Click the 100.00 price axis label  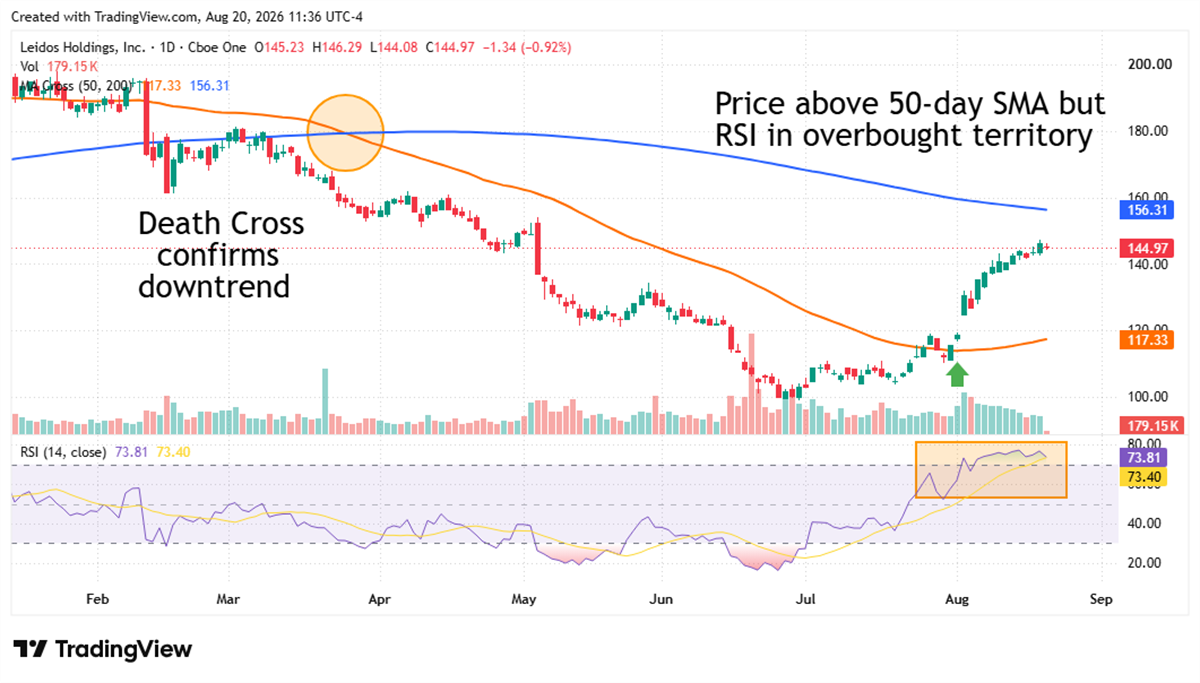tap(1148, 397)
